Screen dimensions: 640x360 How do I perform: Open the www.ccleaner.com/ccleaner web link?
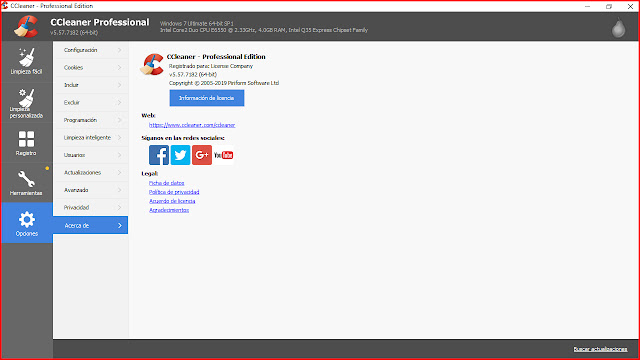click(x=192, y=125)
